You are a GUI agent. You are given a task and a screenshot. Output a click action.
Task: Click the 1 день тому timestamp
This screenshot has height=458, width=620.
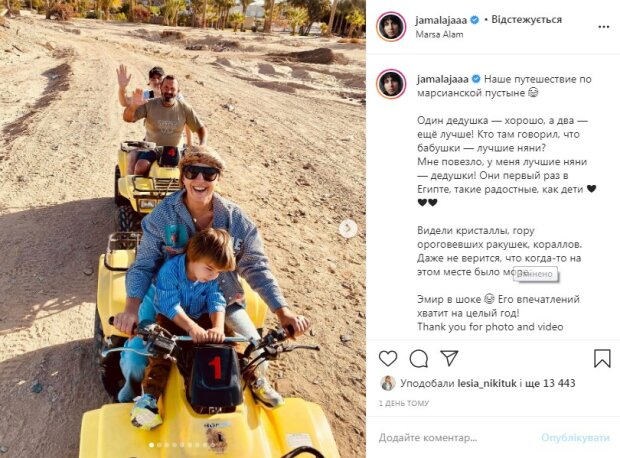point(404,403)
